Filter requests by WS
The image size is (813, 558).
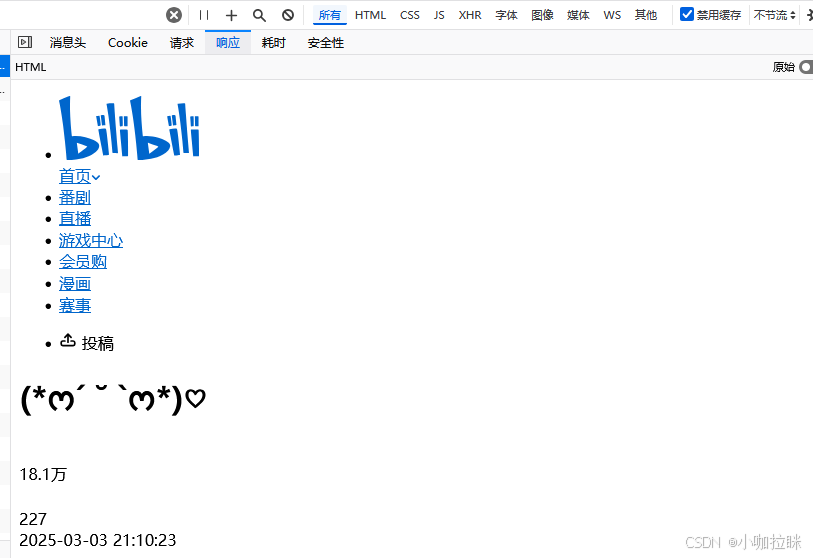click(612, 15)
